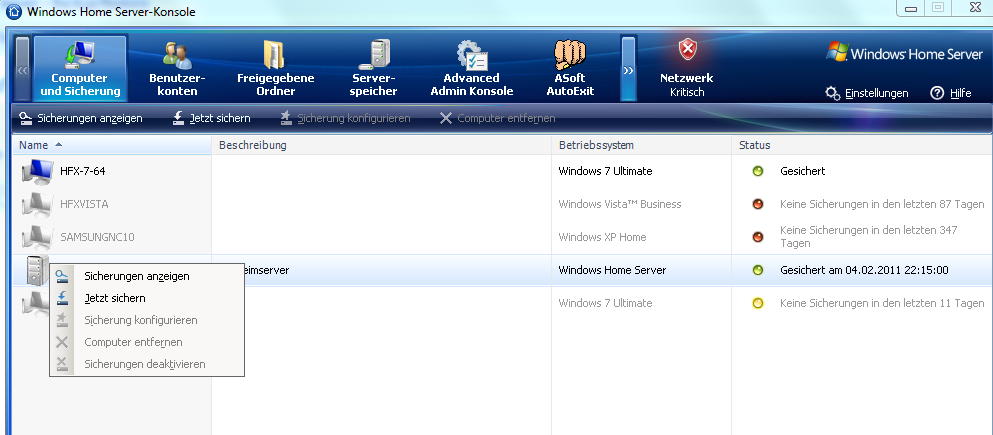Click Windows XP Home cell
Image resolution: width=993 pixels, height=435 pixels.
[x=602, y=237]
